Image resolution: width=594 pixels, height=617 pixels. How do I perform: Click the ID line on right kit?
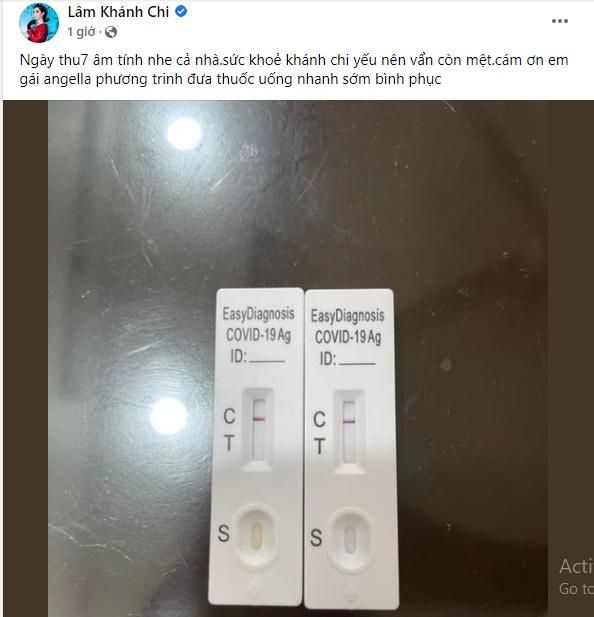tap(347, 359)
